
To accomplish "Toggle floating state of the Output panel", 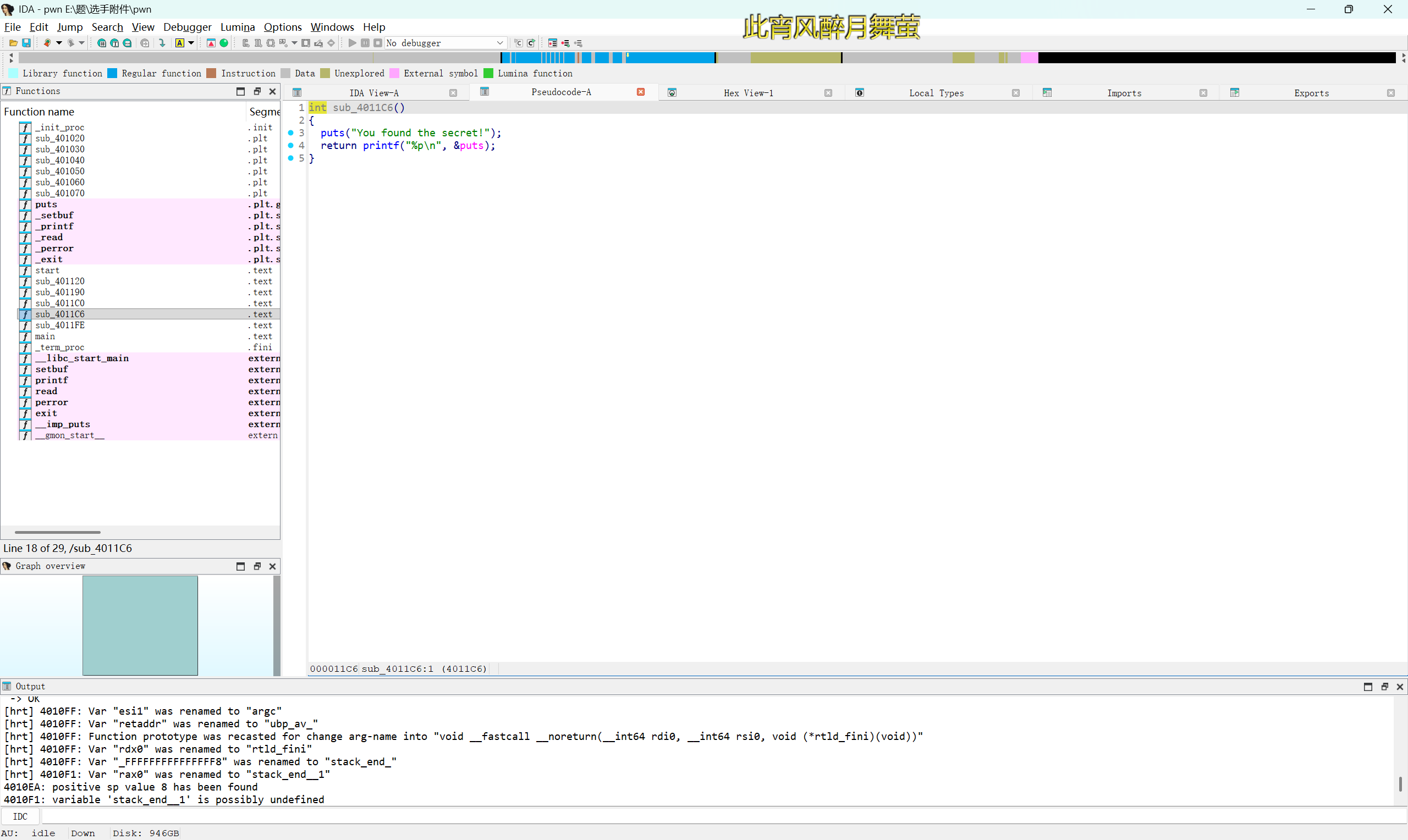I will tap(1384, 686).
